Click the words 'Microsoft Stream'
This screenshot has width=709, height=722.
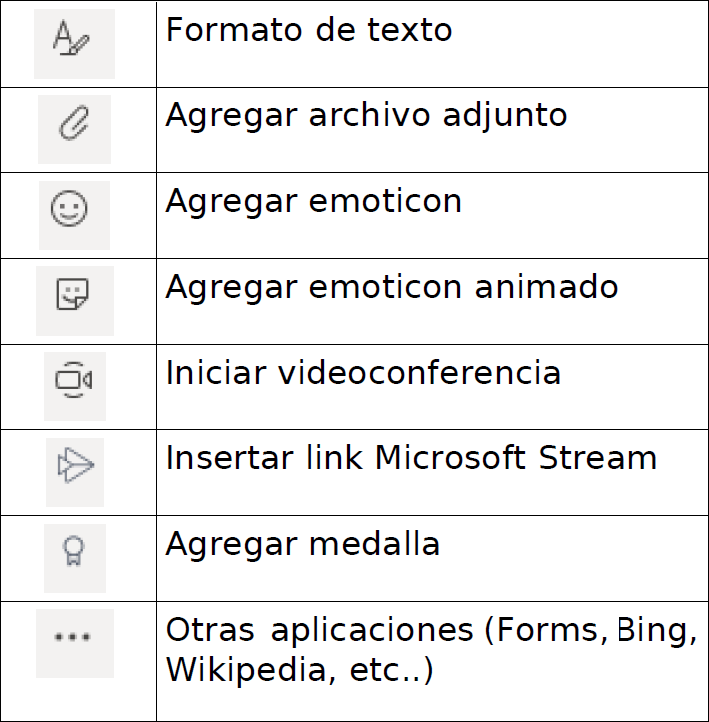(x=516, y=458)
